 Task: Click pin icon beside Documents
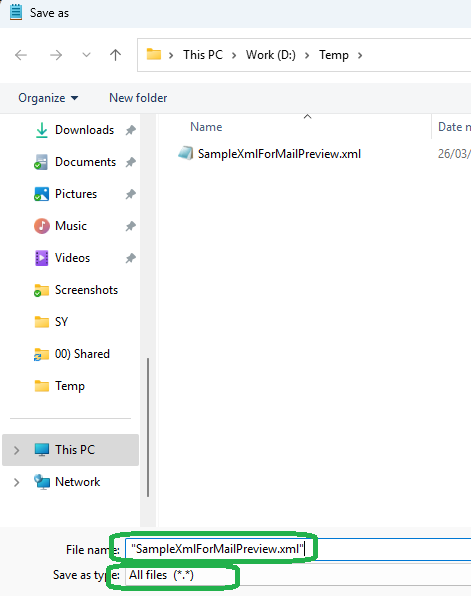coord(131,162)
